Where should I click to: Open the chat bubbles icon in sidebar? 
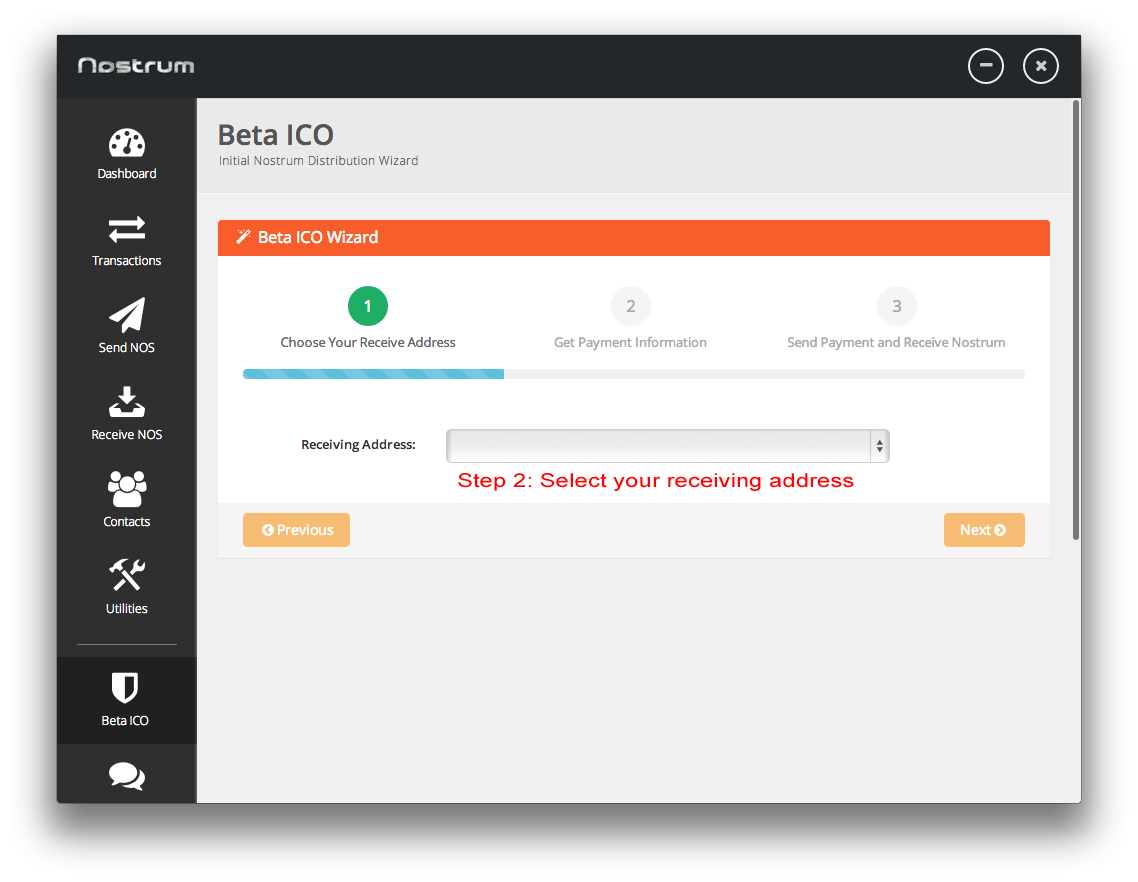[127, 776]
